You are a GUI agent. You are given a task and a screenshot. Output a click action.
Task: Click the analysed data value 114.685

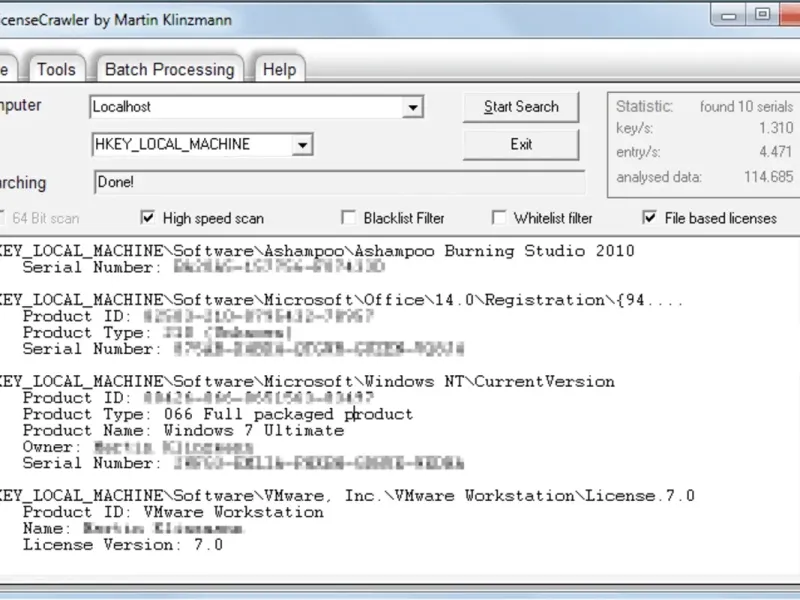coord(768,177)
